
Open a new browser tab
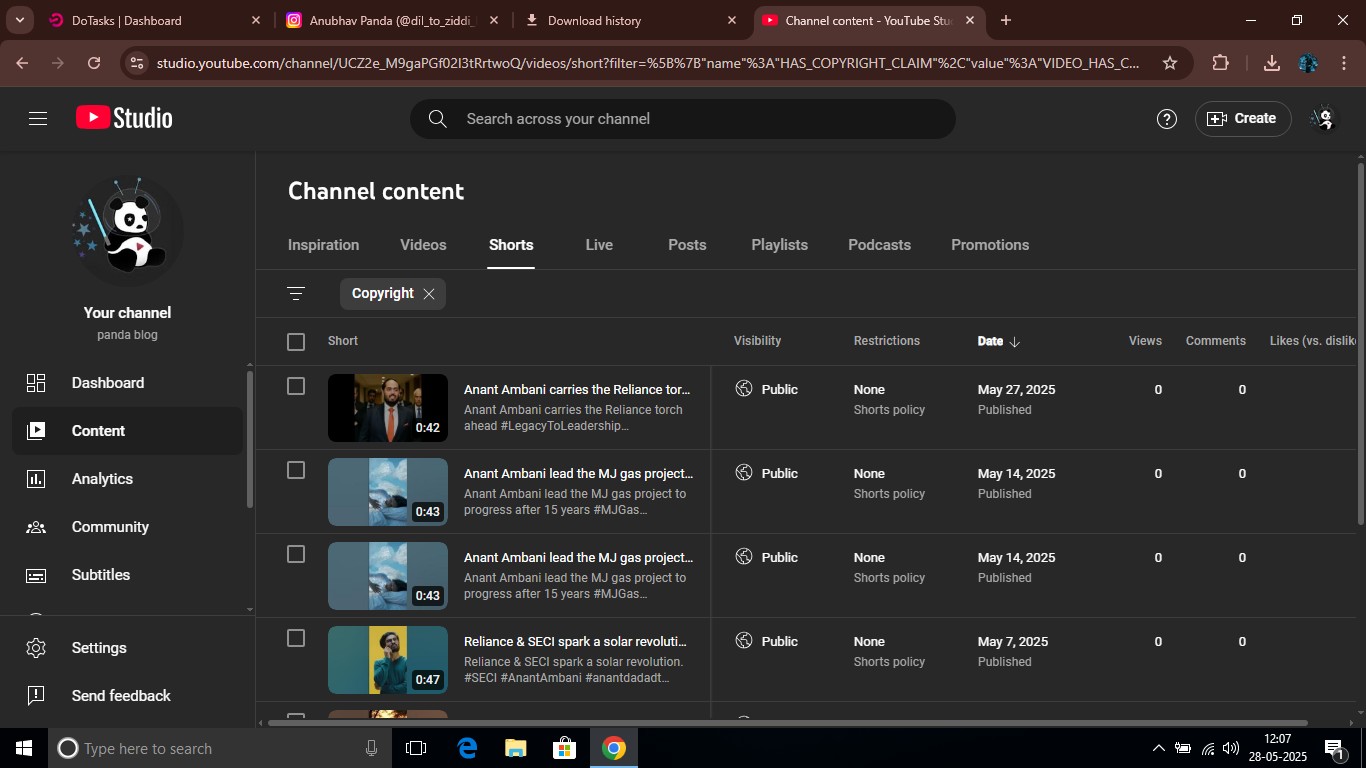coord(1006,20)
